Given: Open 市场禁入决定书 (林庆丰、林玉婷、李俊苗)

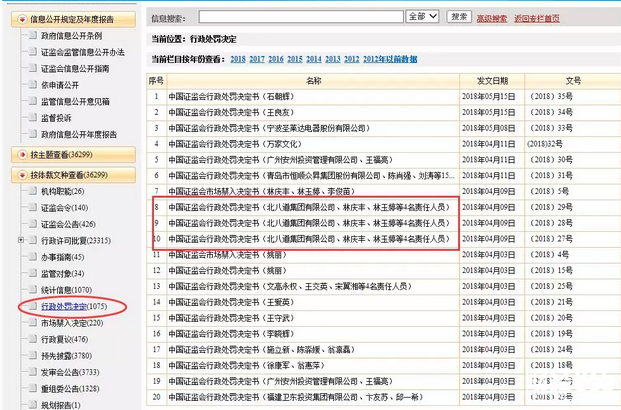Looking at the screenshot, I should [x=262, y=191].
